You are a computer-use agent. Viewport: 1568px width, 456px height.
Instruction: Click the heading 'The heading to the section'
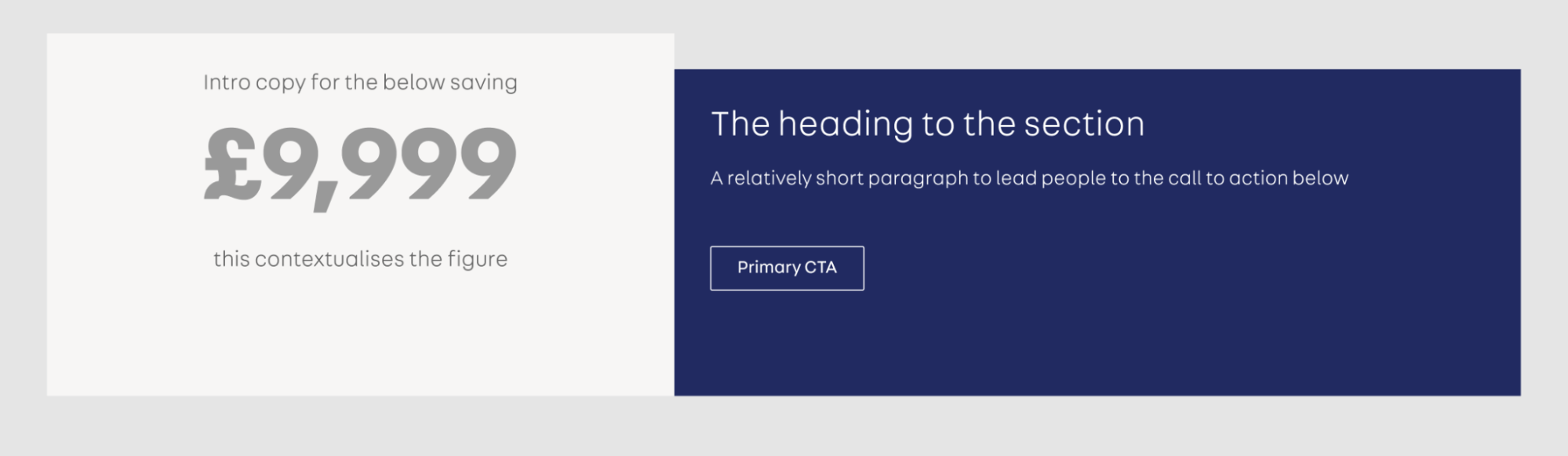click(928, 122)
